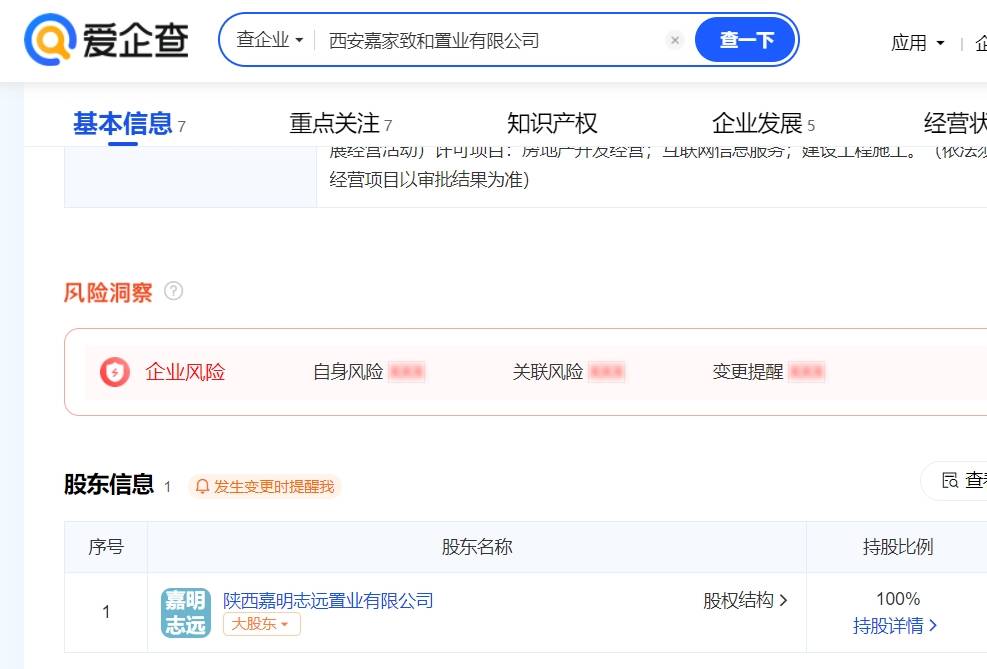The image size is (987, 669).
Task: View 变更提醒 details
Action: click(769, 372)
